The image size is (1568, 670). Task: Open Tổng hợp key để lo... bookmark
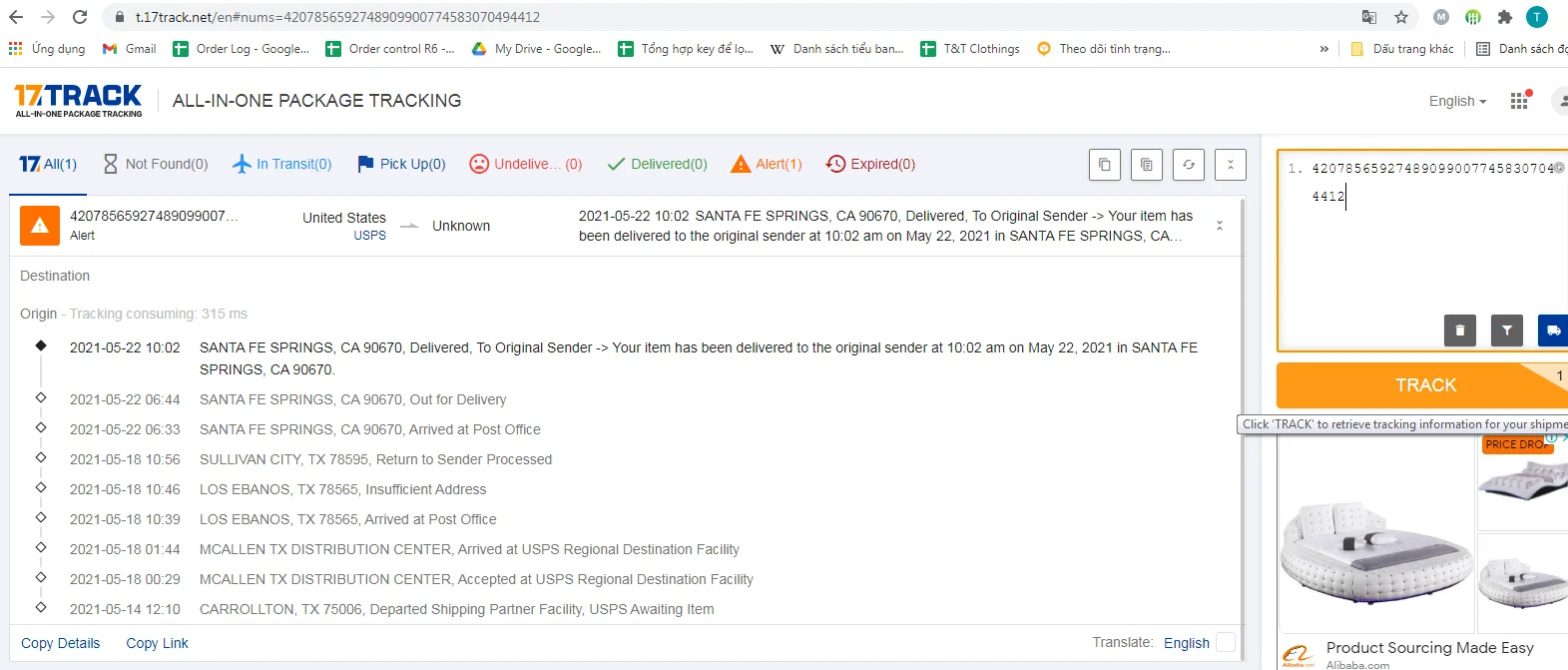(685, 48)
